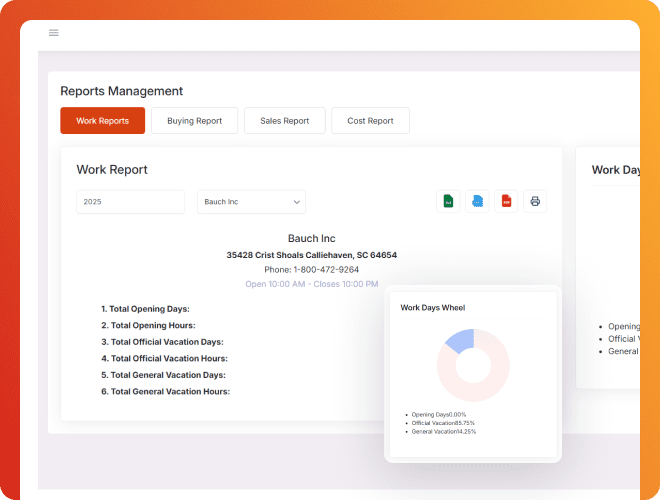Go to the Cost Report tab
This screenshot has width=660, height=500.
click(370, 121)
